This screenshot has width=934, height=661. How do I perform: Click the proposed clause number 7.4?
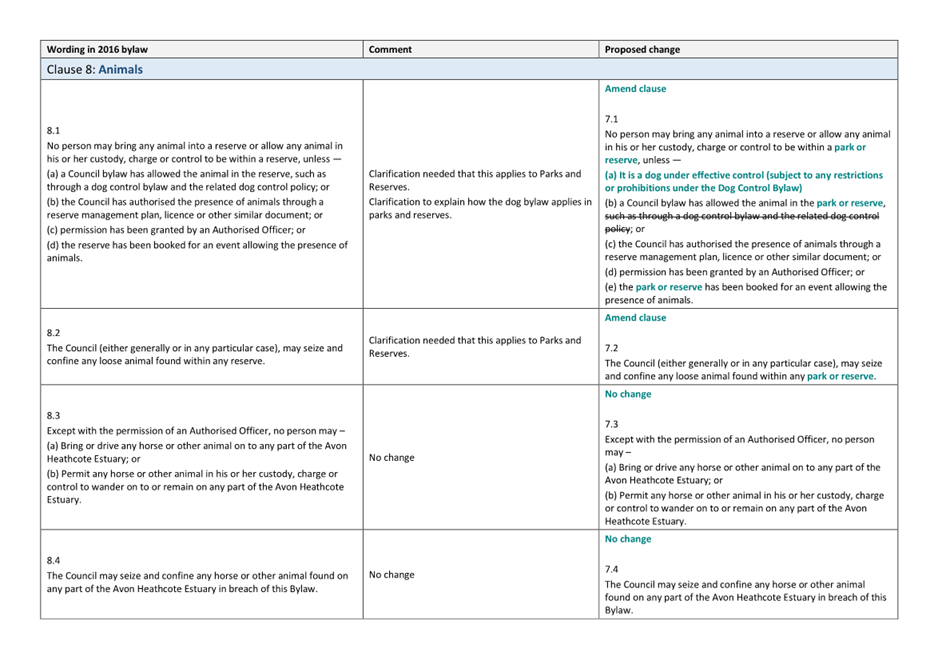point(611,568)
